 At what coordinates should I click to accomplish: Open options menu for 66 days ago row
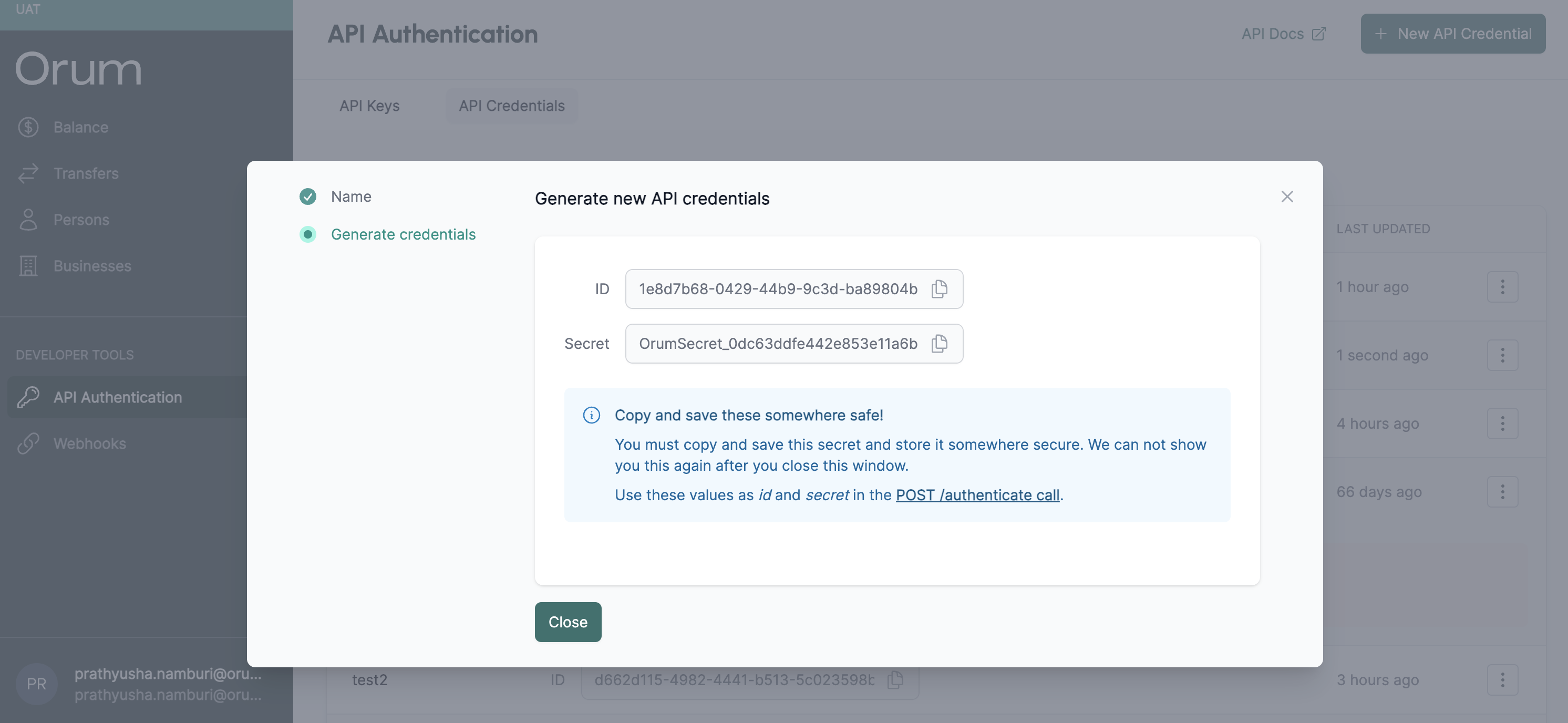(1502, 492)
